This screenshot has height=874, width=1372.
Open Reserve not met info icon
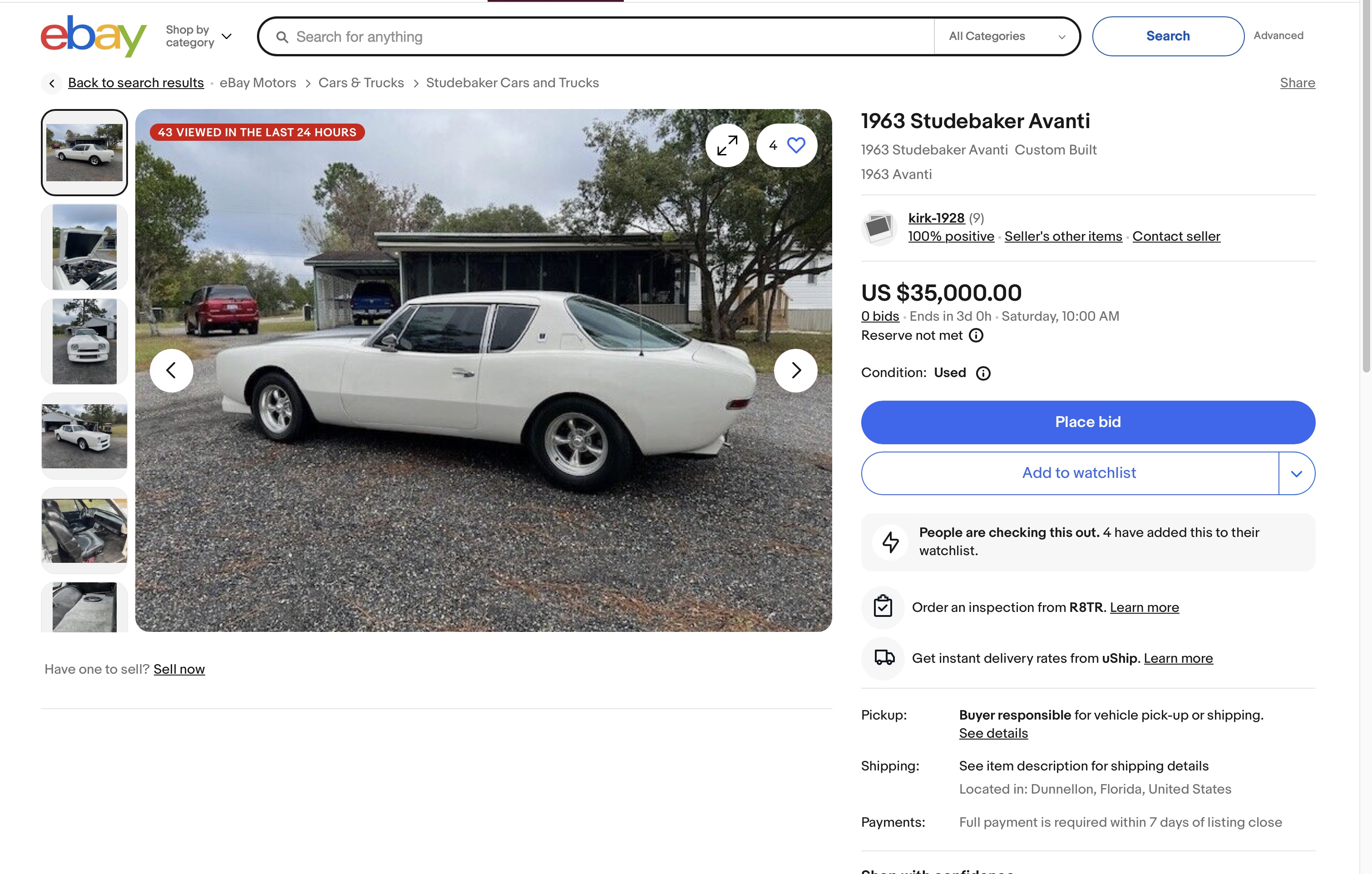[x=976, y=335]
